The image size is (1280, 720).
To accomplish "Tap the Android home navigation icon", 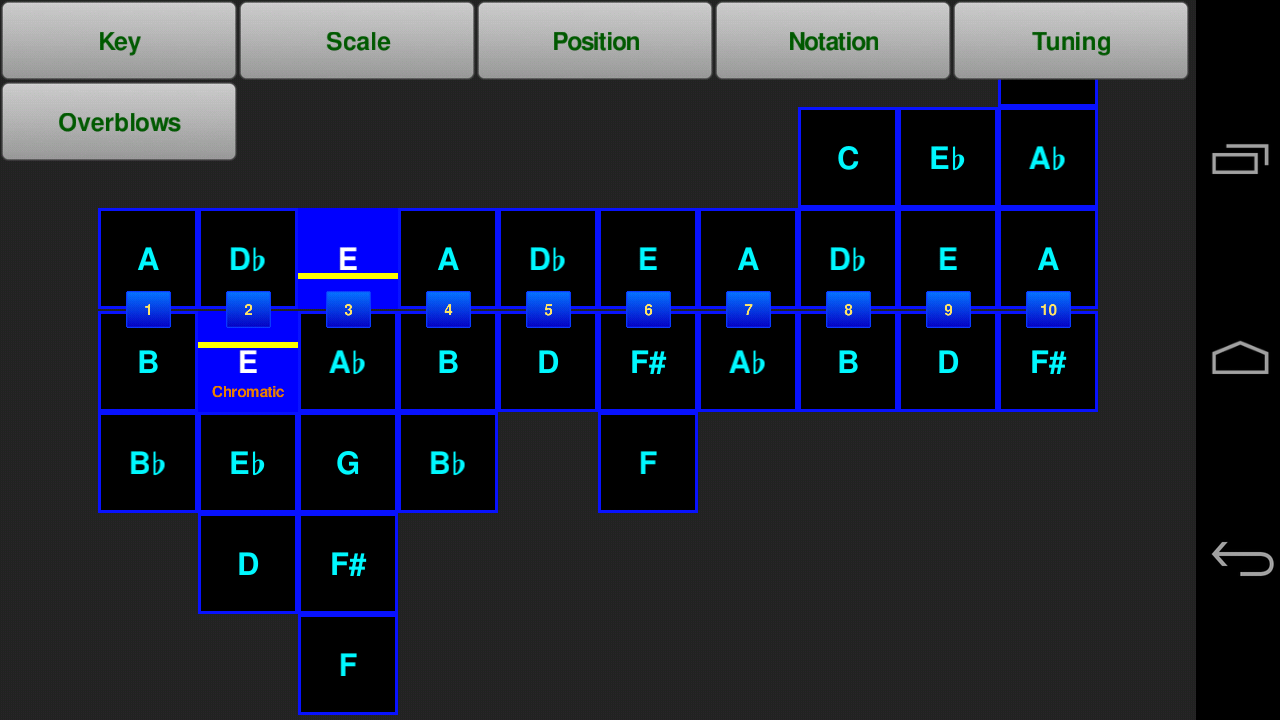I will (x=1240, y=358).
